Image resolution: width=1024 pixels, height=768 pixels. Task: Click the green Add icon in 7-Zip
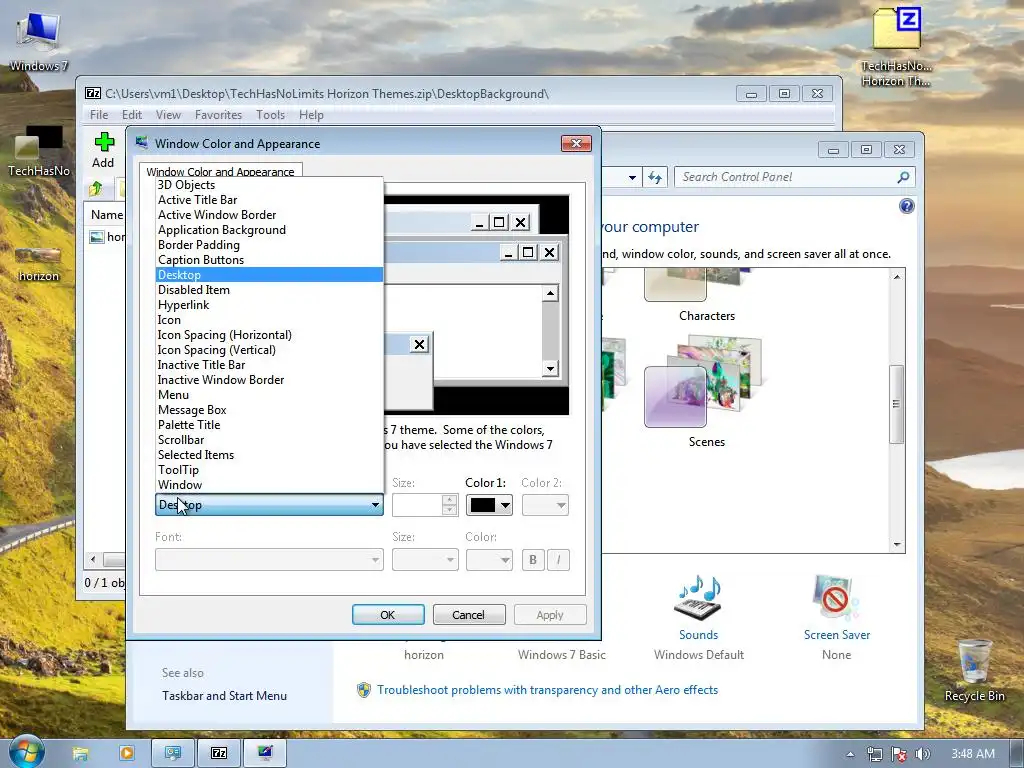[x=103, y=142]
